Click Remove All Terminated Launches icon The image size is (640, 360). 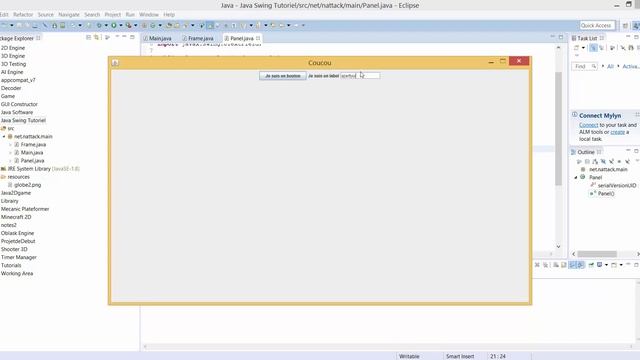tap(545, 265)
